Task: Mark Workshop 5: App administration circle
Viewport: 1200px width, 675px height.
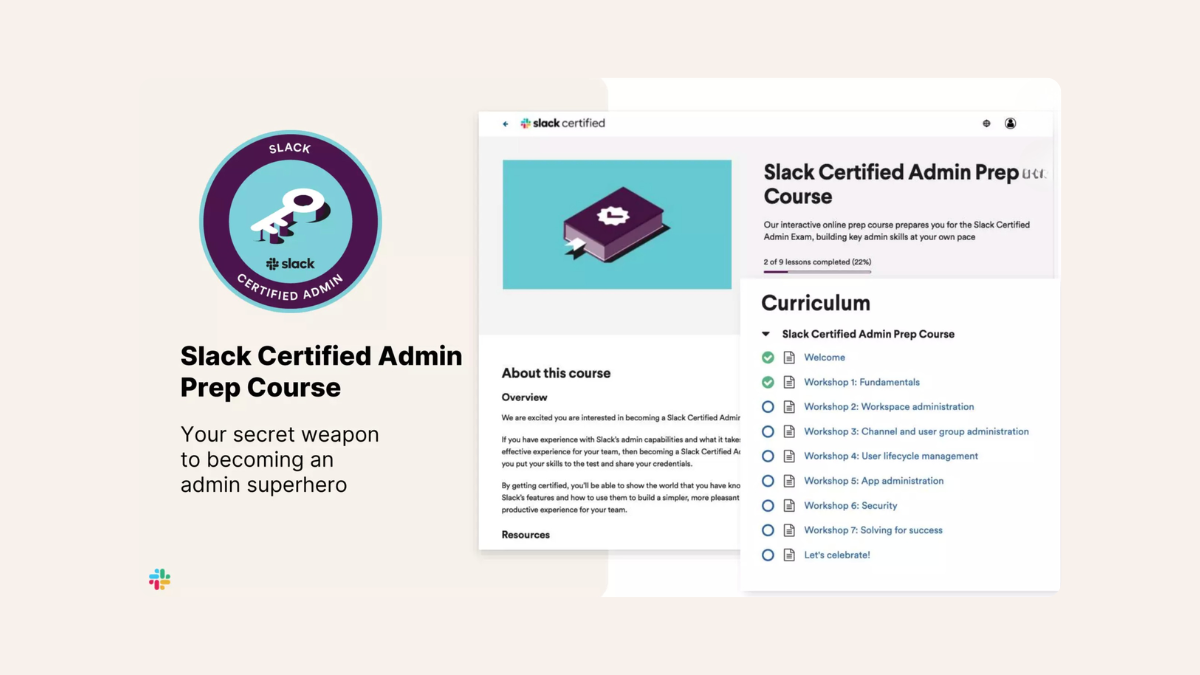Action: click(768, 481)
